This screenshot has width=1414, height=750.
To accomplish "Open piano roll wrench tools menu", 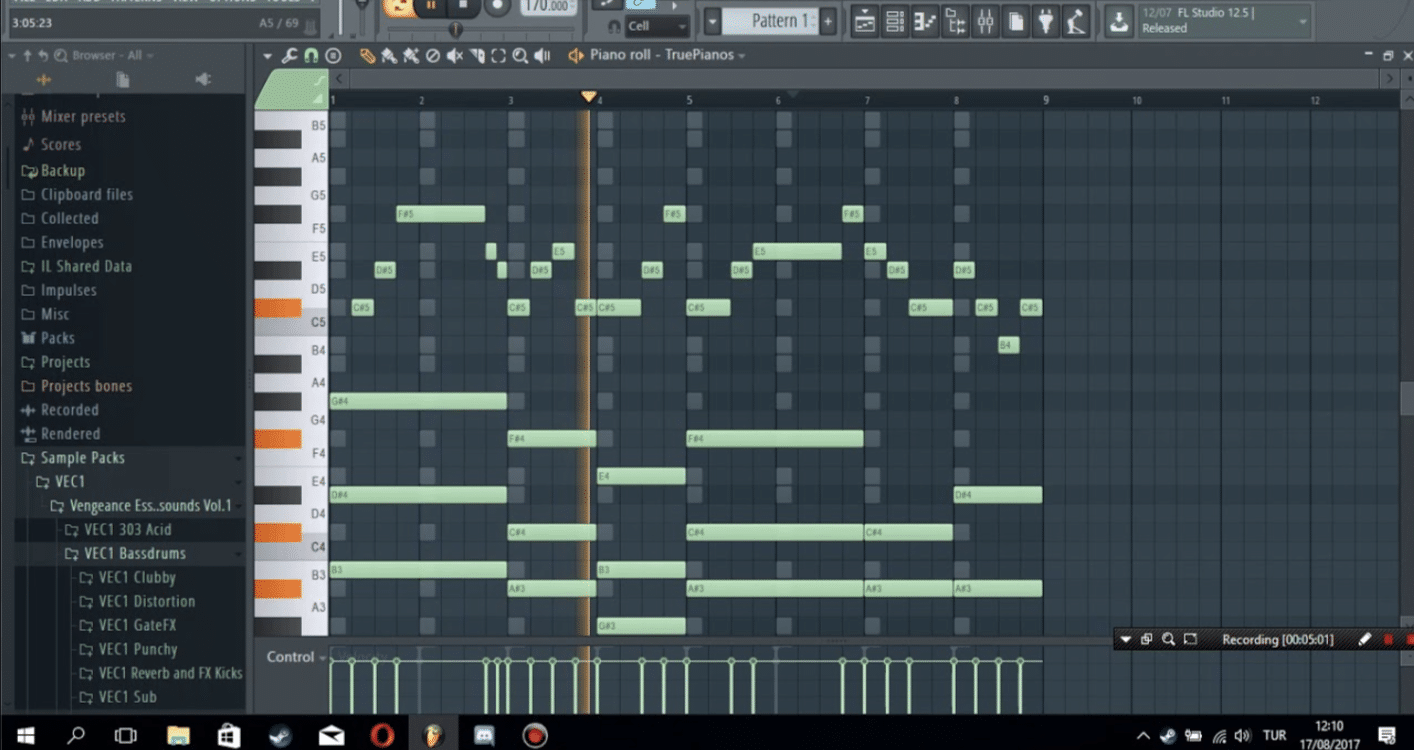I will point(289,56).
